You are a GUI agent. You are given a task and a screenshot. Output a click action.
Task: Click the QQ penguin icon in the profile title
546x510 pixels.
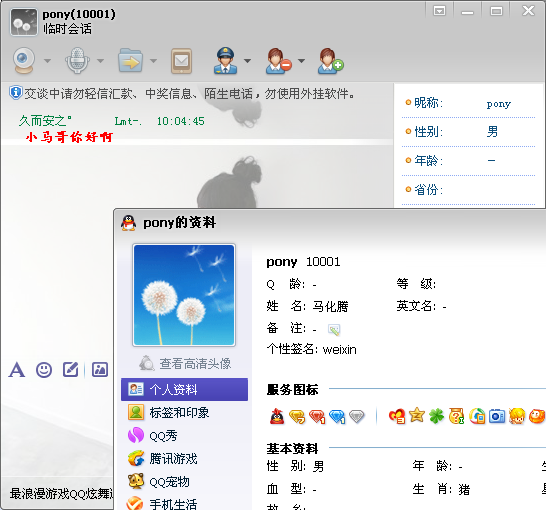click(x=128, y=223)
